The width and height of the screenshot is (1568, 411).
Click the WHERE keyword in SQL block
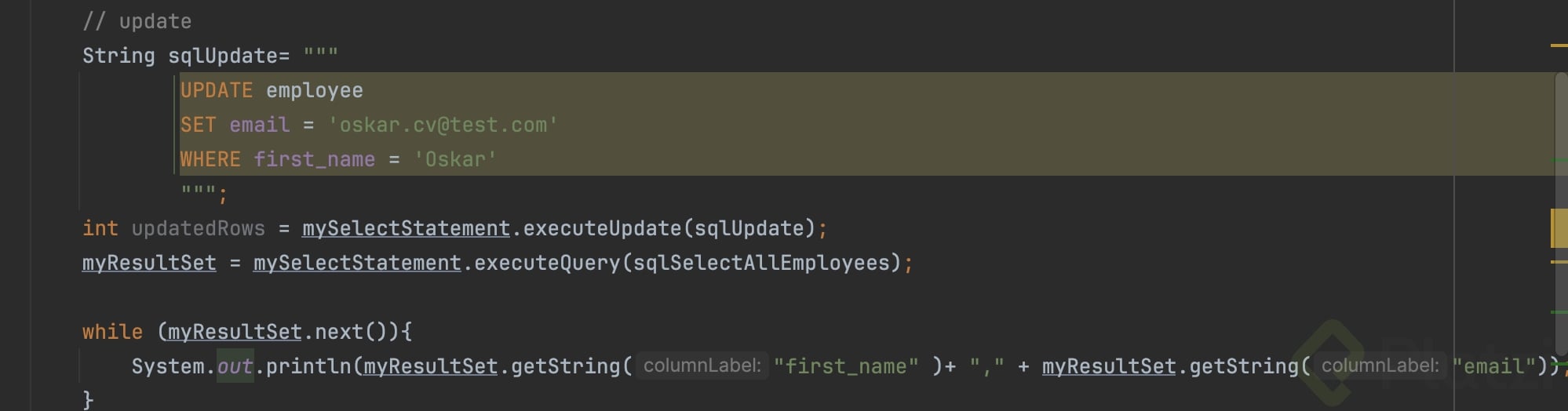210,159
